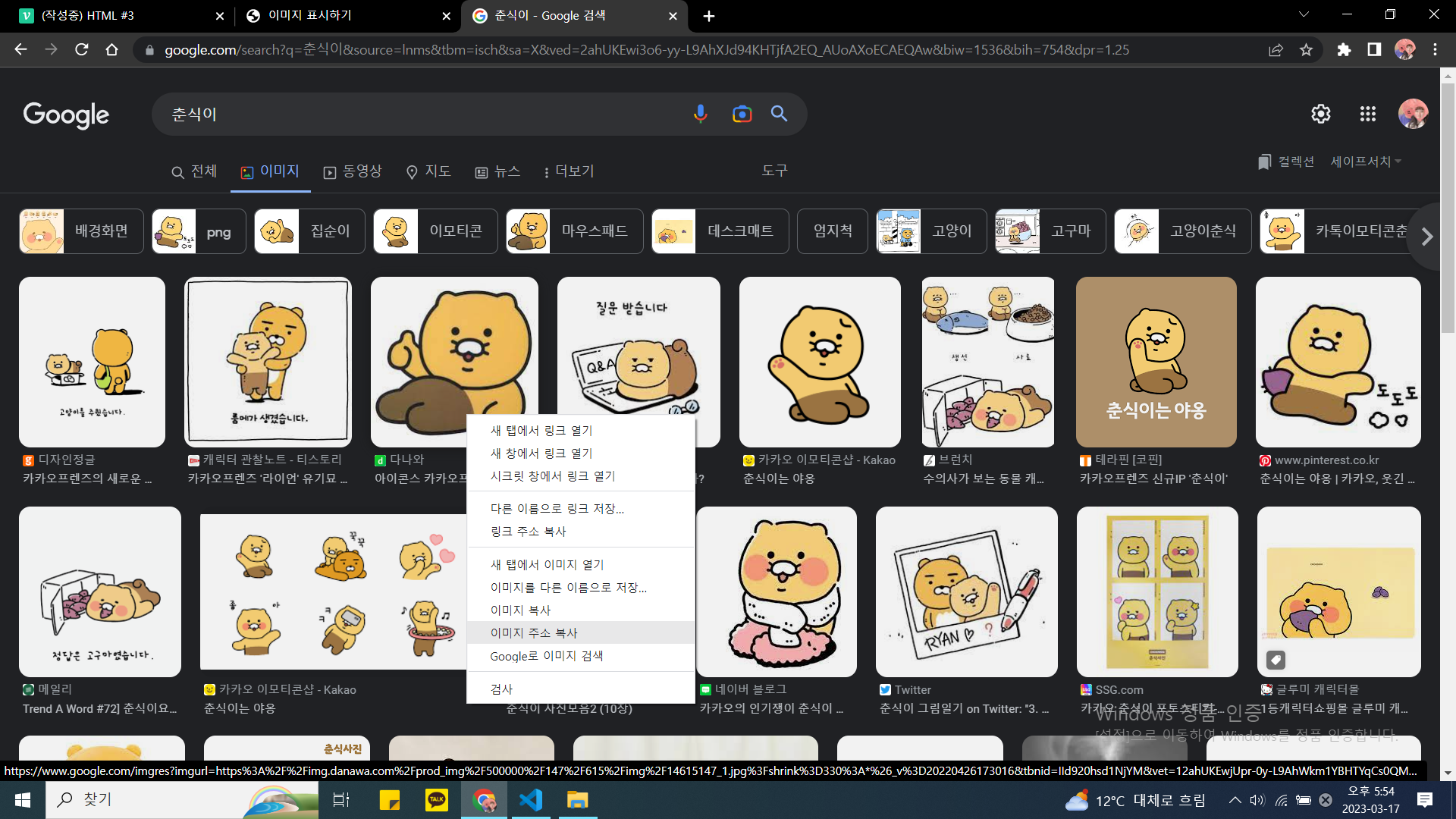Expand the 세이프서치 dropdown
1456x819 pixels.
(1365, 162)
